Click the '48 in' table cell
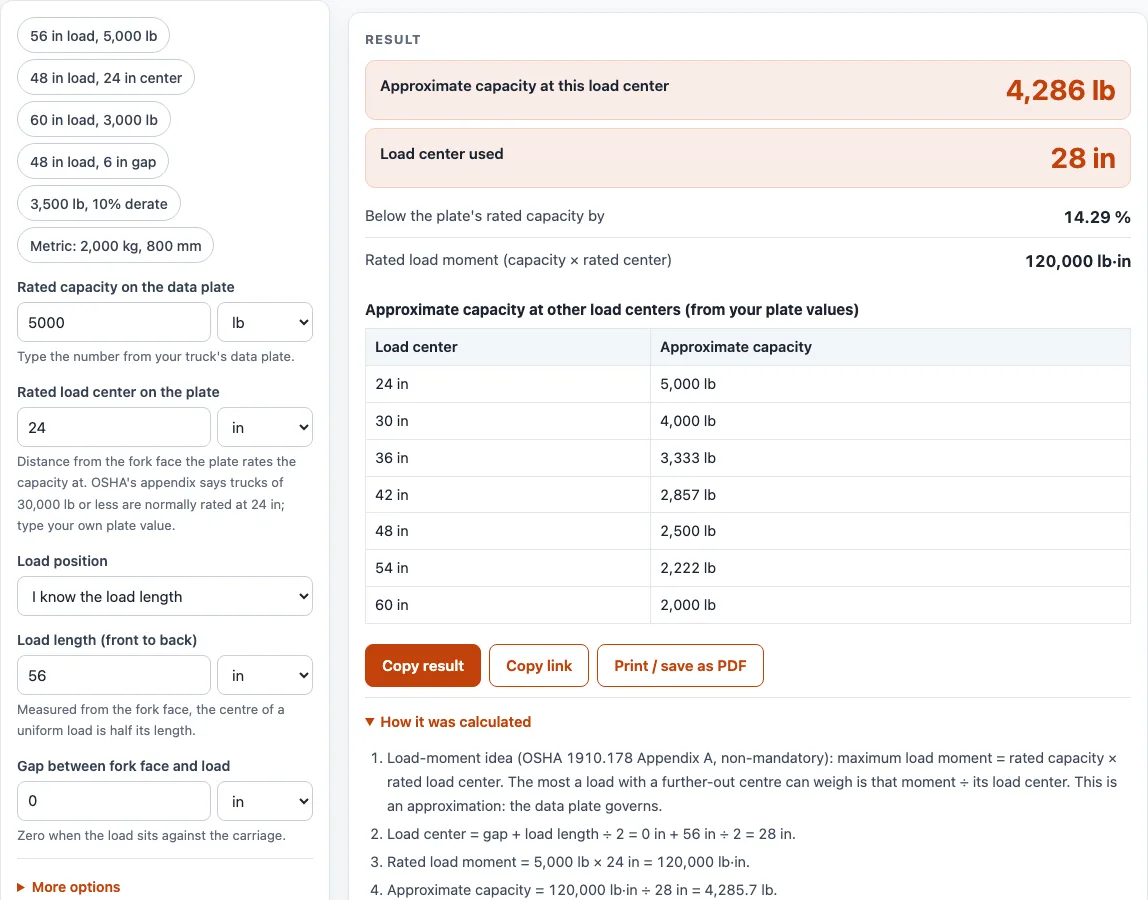Viewport: 1148px width, 900px height. [508, 531]
